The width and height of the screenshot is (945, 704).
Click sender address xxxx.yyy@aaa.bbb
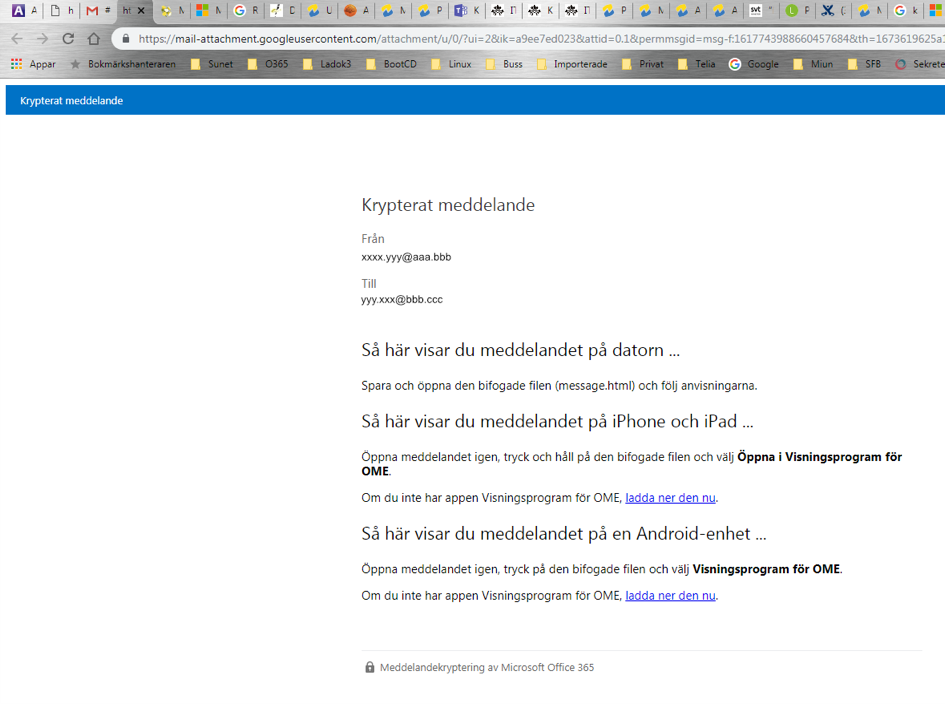point(406,257)
